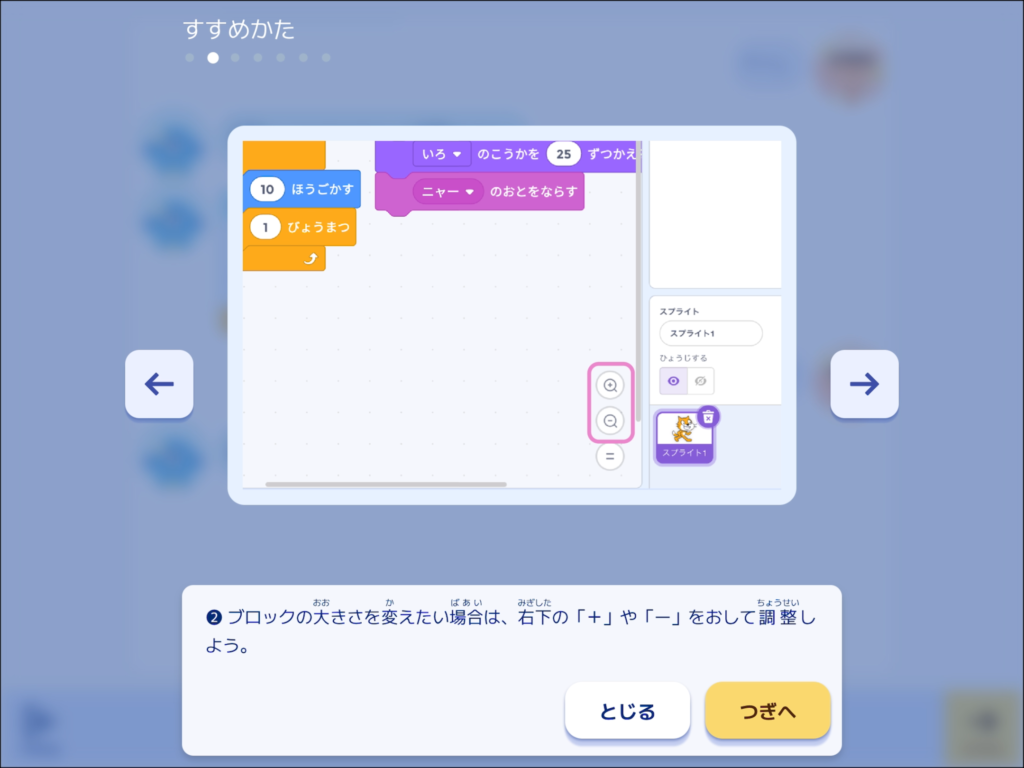Image resolution: width=1024 pixels, height=768 pixels.
Task: Click the horizontal scrollbar under the workspace
Action: [x=386, y=485]
